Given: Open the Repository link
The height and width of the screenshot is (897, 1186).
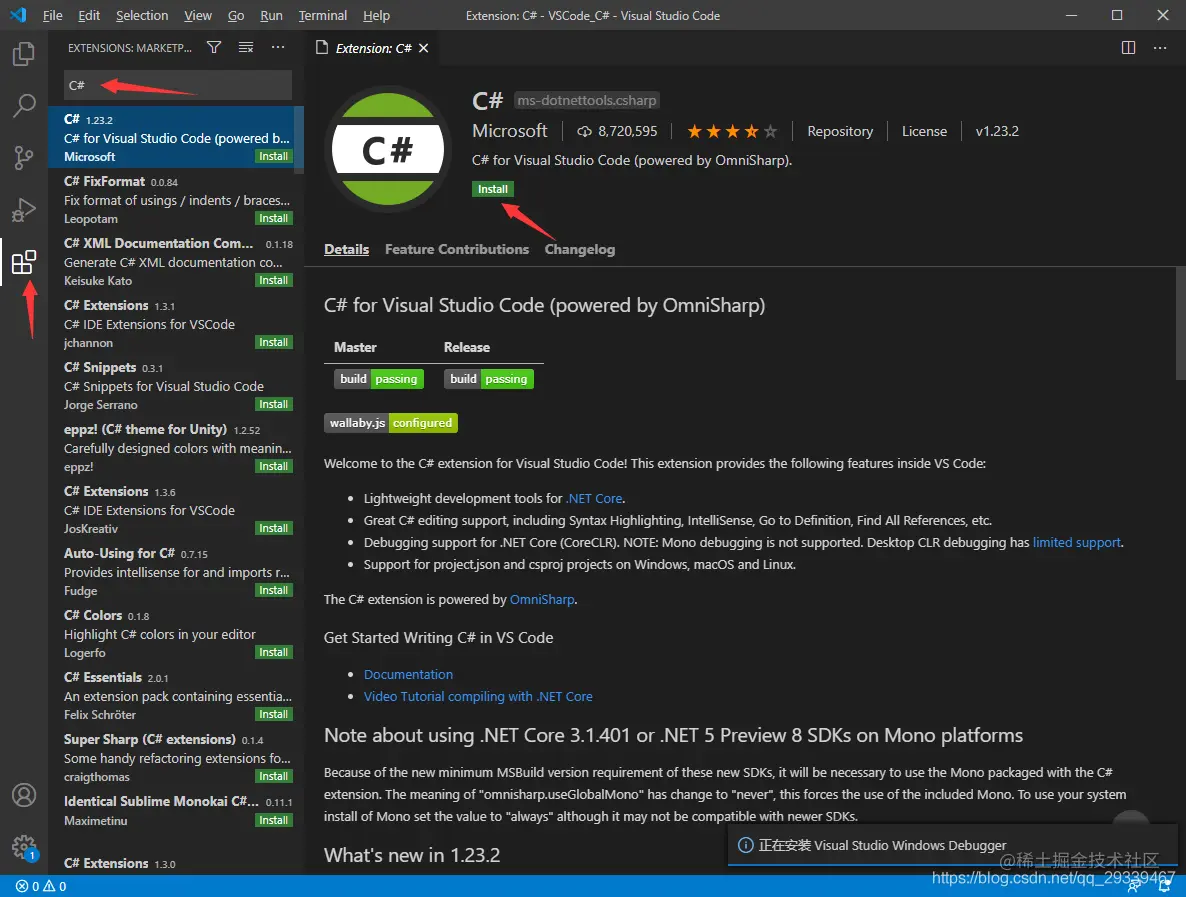Looking at the screenshot, I should click(x=840, y=132).
